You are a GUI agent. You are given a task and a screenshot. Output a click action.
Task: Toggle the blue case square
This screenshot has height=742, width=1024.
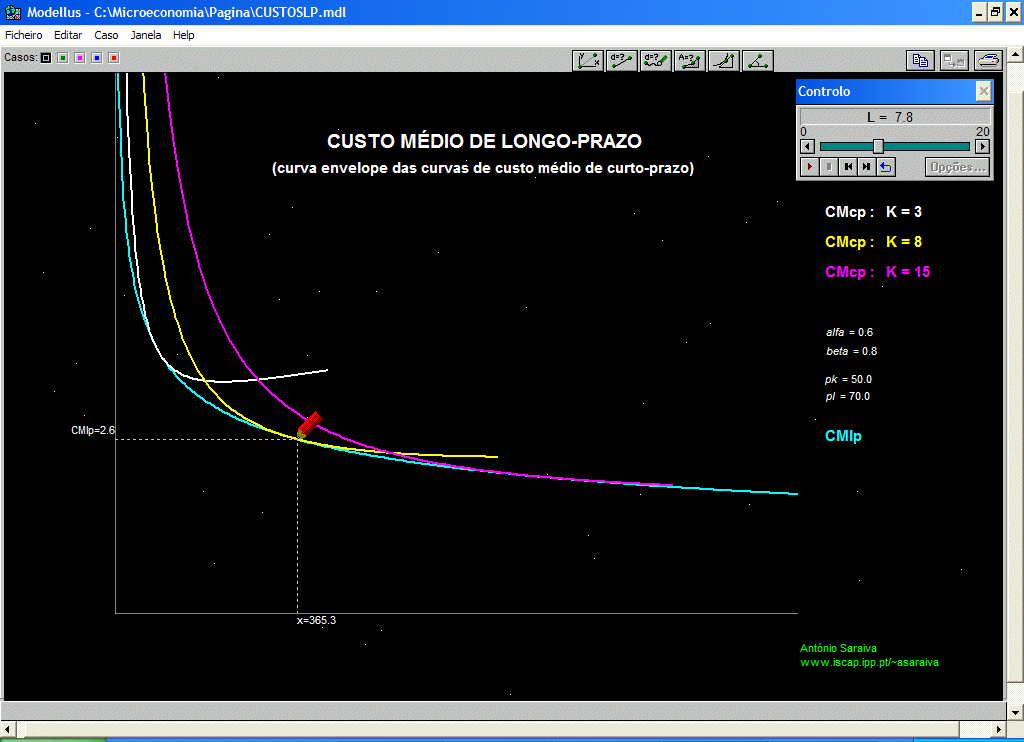(x=97, y=58)
